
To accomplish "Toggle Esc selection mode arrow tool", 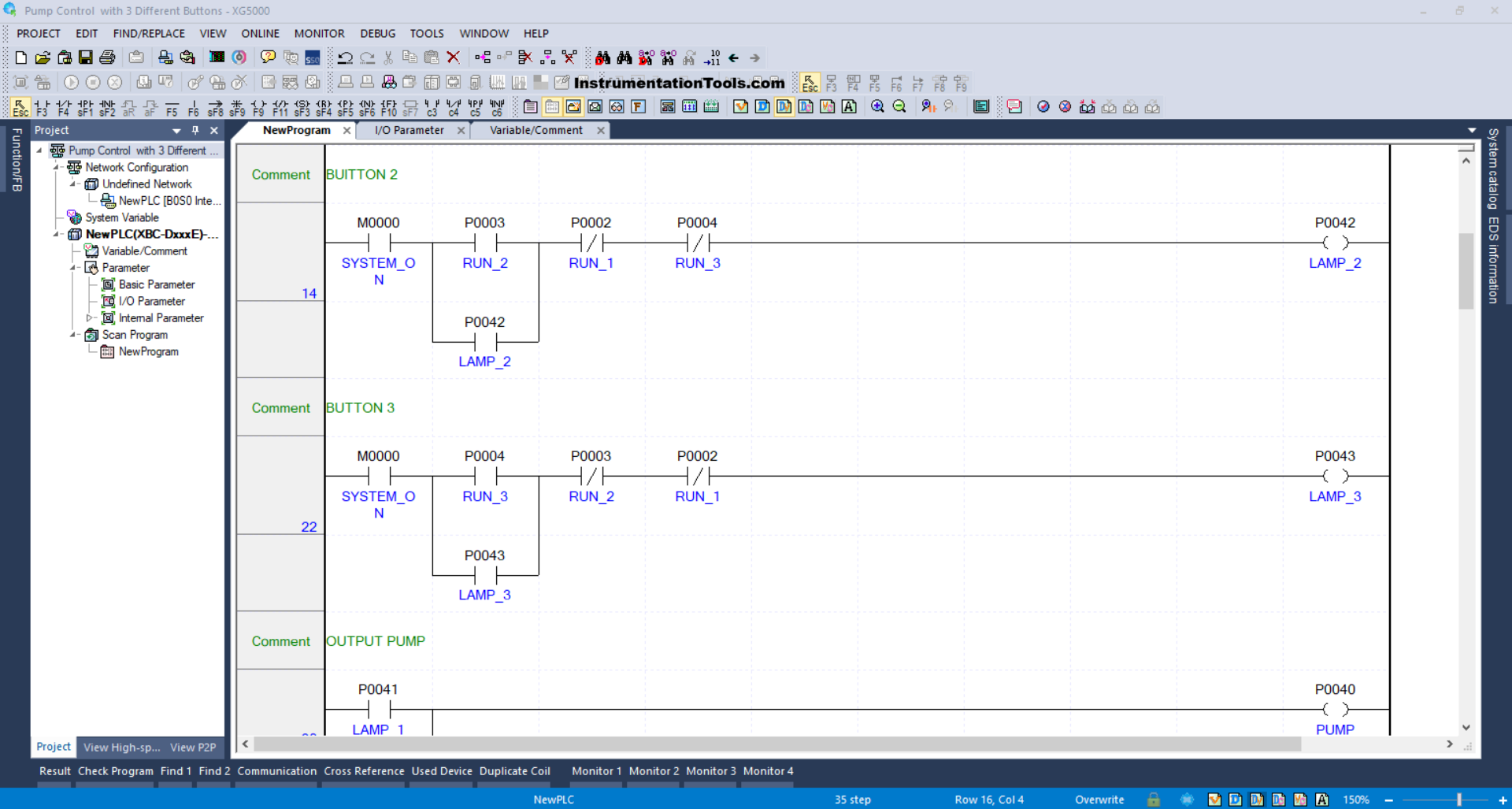I will (20, 107).
